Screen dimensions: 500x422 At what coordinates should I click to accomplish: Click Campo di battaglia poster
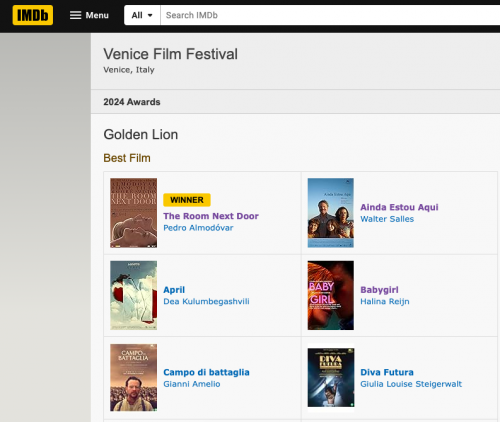[134, 378]
